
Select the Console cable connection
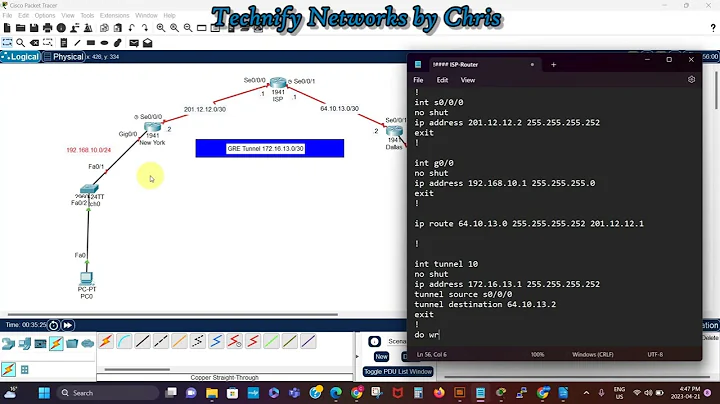coord(124,342)
